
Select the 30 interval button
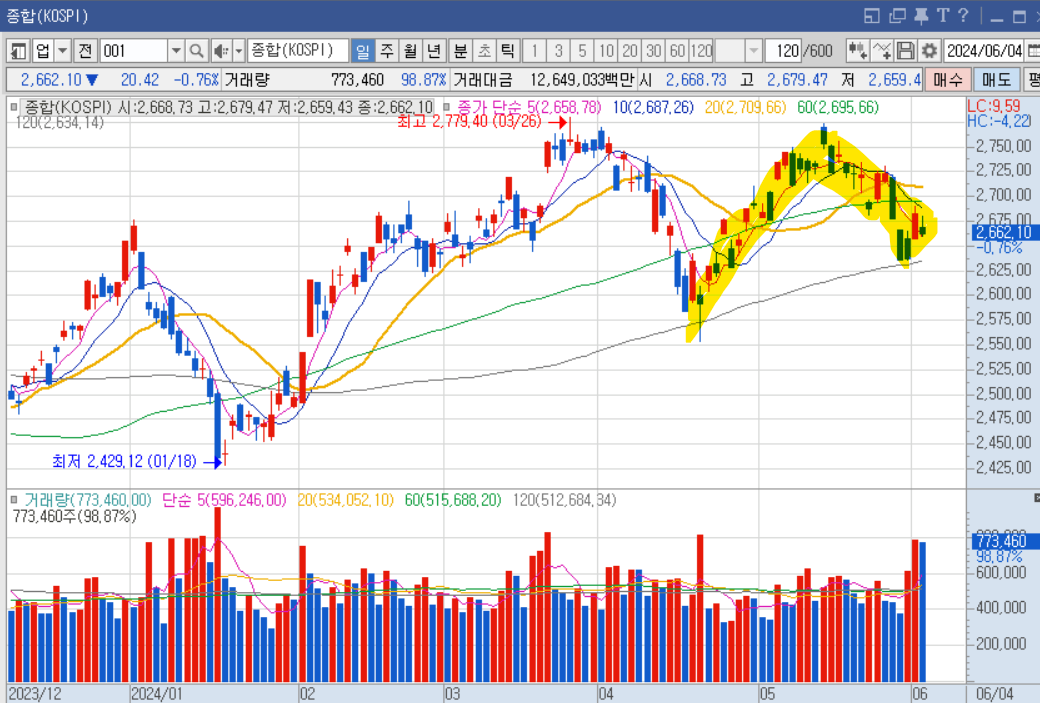[654, 50]
